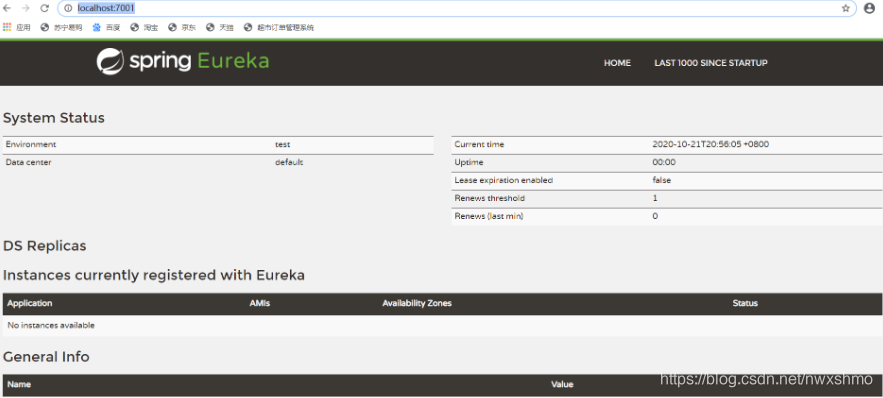Click the Renews threshold label

(x=489, y=199)
